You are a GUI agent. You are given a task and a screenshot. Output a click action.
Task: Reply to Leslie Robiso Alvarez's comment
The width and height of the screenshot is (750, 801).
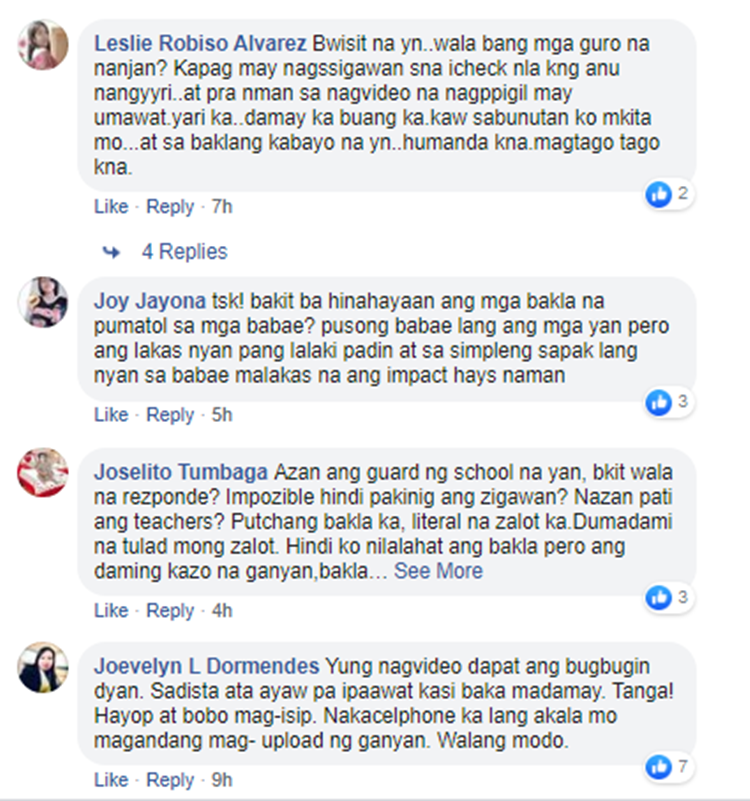click(170, 207)
